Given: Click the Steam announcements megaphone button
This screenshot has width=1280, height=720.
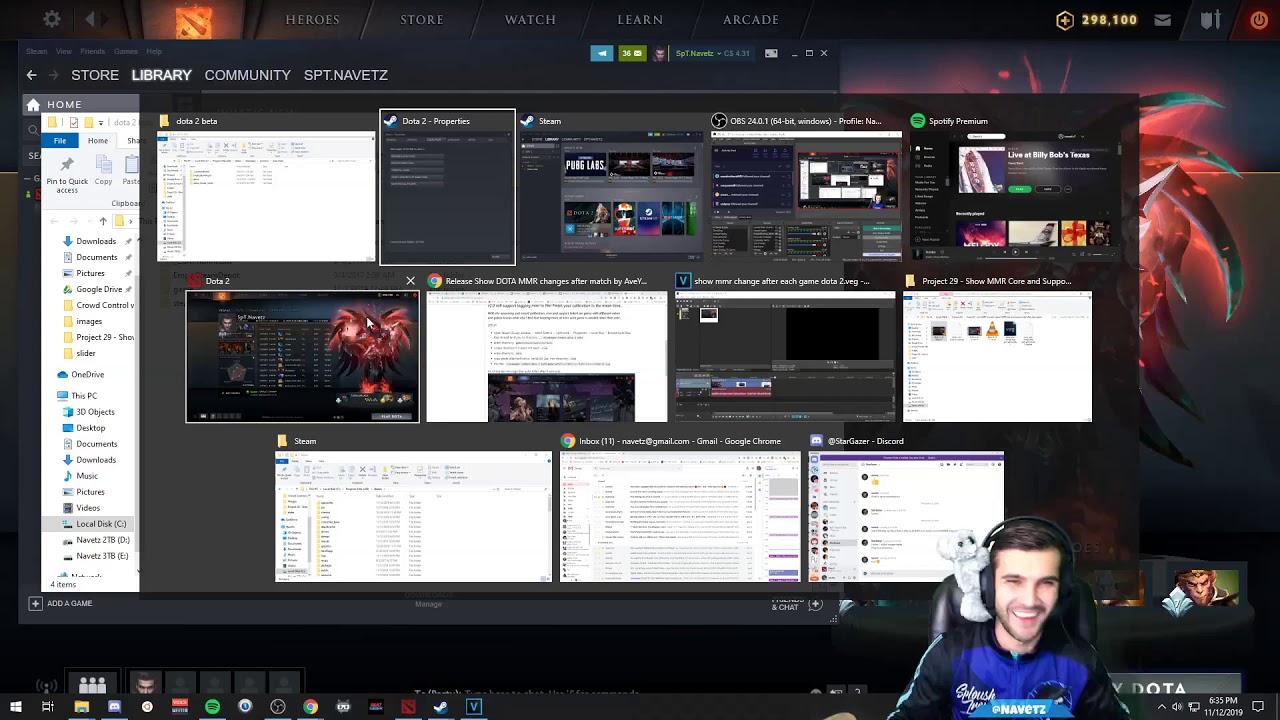Looking at the screenshot, I should pos(601,53).
